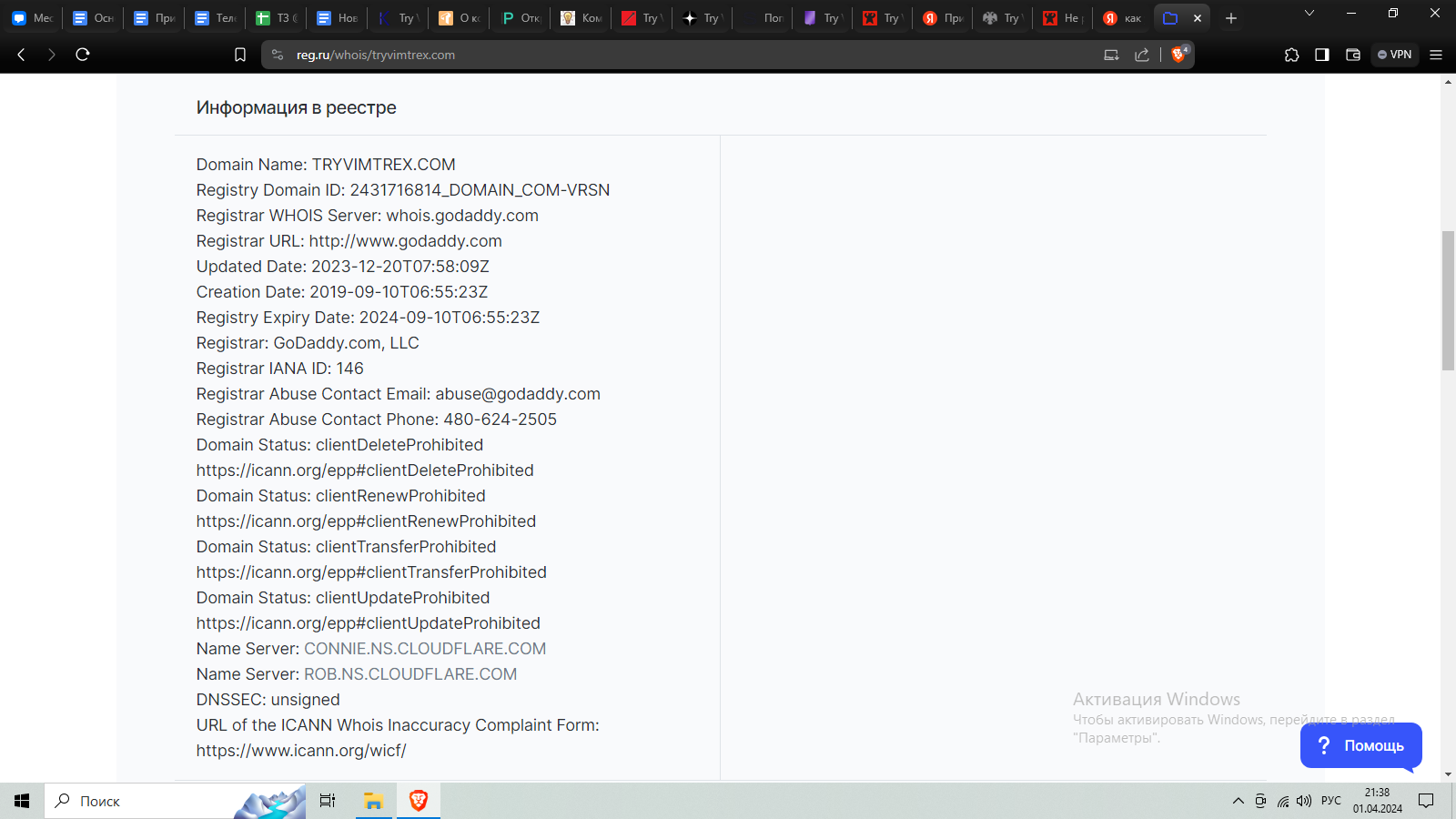The height and width of the screenshot is (819, 1456).
Task: Open the CONNIE.NS.CLOUDFLARE.COM name server link
Action: (x=425, y=649)
